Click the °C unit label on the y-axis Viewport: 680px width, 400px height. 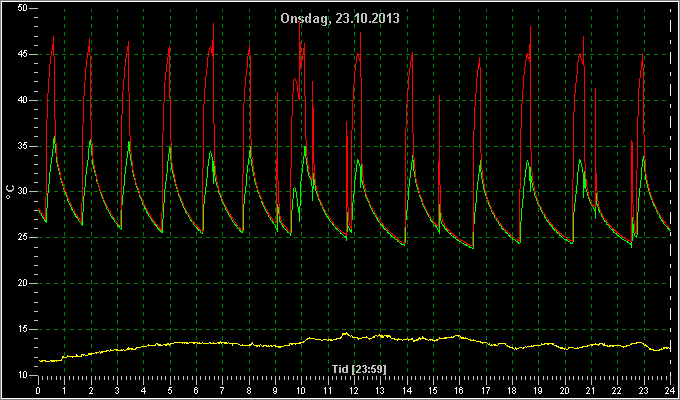coord(10,191)
